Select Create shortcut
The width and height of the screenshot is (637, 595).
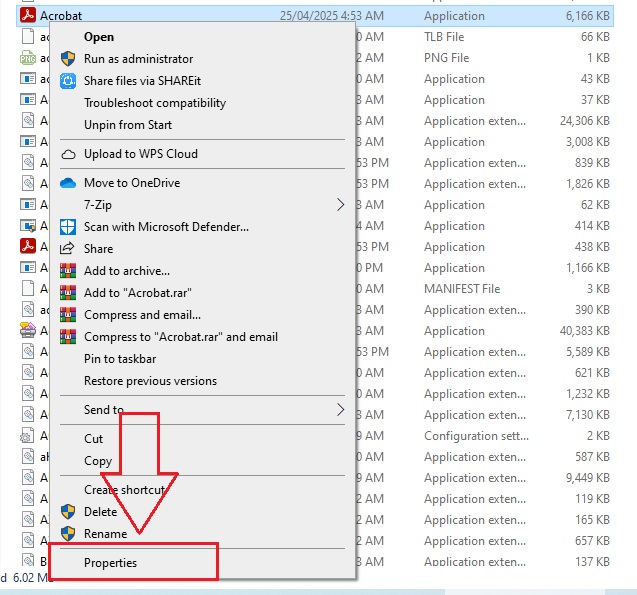click(125, 490)
